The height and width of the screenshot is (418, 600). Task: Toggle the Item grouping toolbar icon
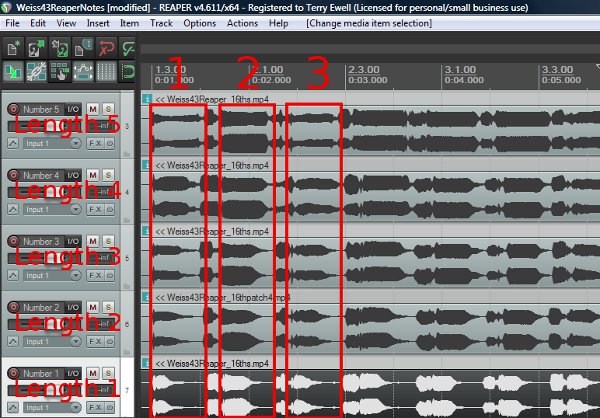click(37, 71)
